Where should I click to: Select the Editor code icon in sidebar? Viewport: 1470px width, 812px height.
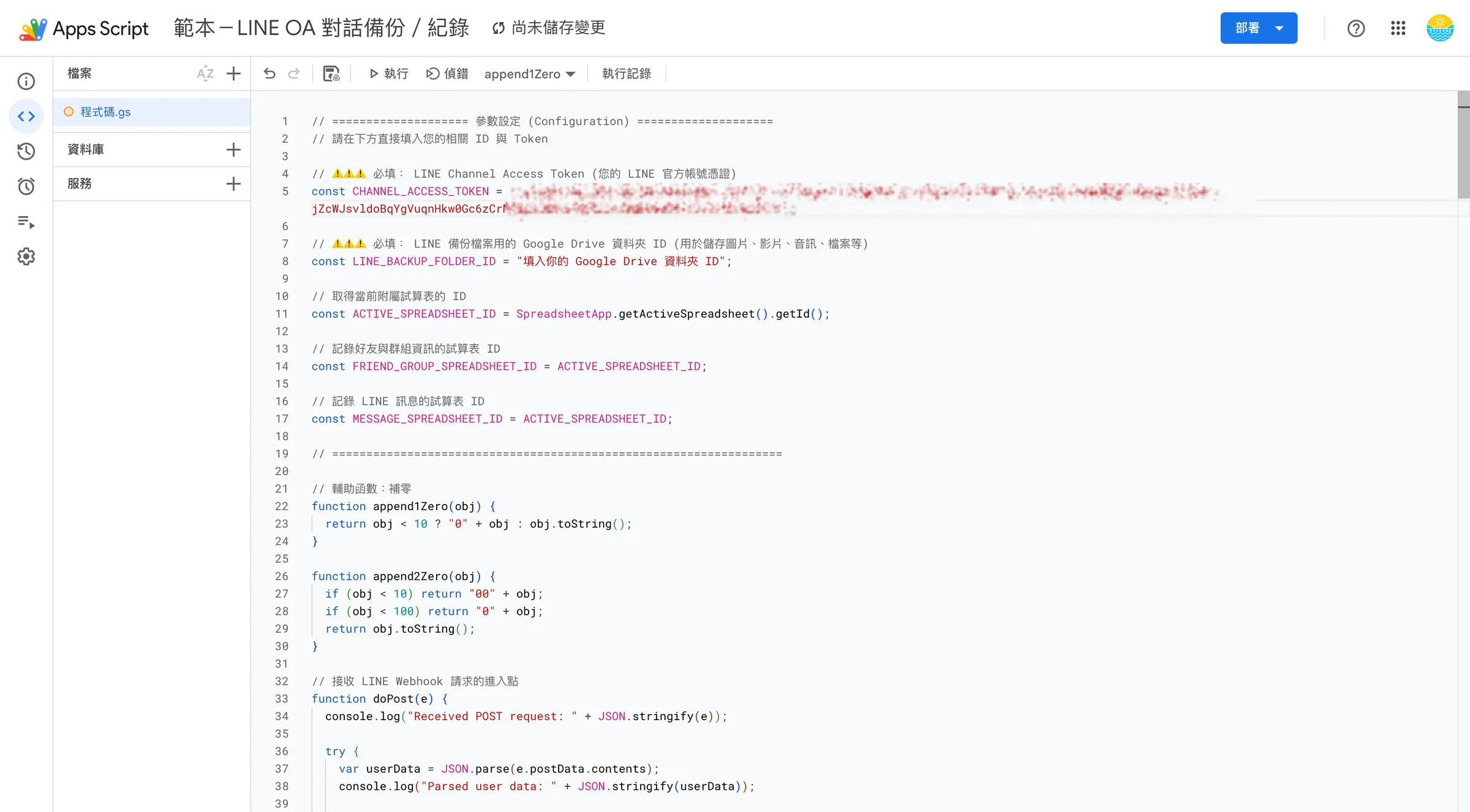(x=26, y=116)
